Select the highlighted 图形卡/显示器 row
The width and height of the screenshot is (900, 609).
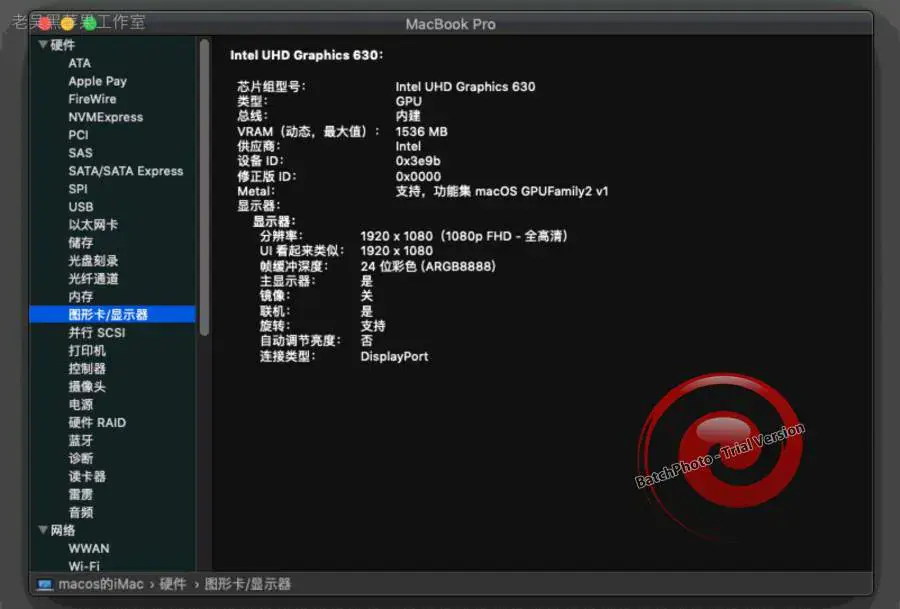pyautogui.click(x=112, y=315)
